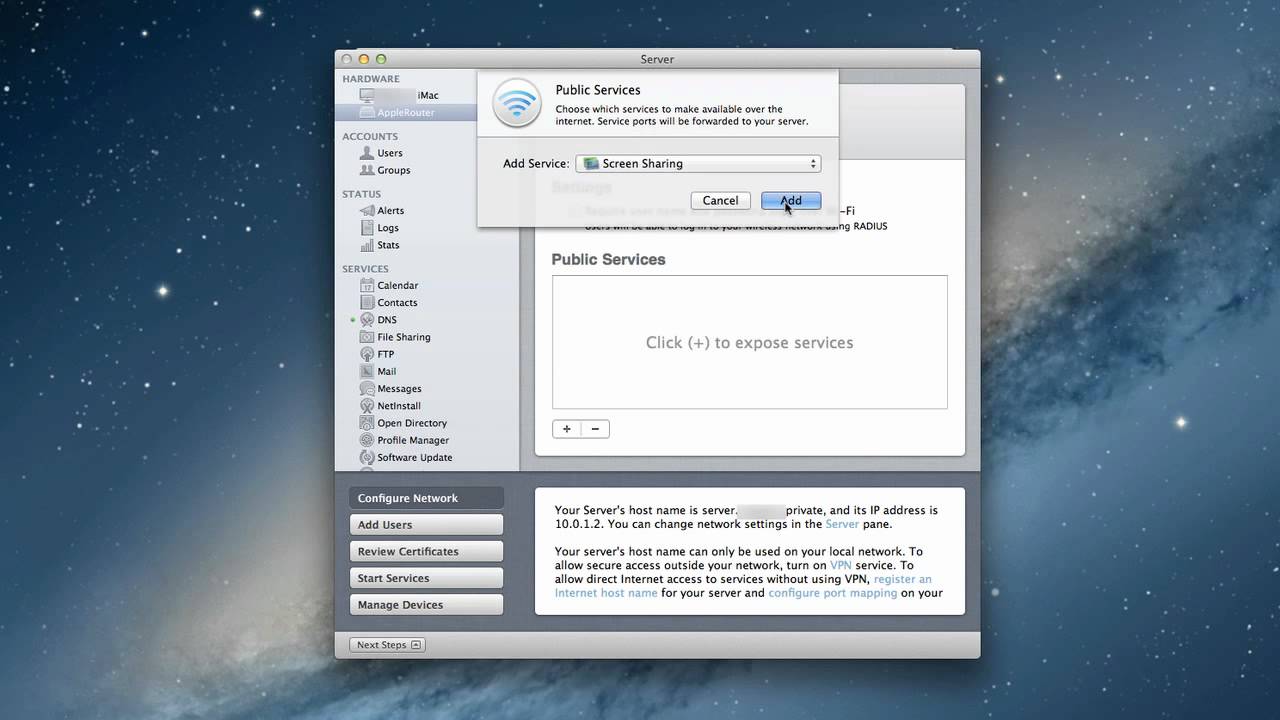1280x720 pixels.
Task: Follow the register an Internet host name link
Action: 743,586
